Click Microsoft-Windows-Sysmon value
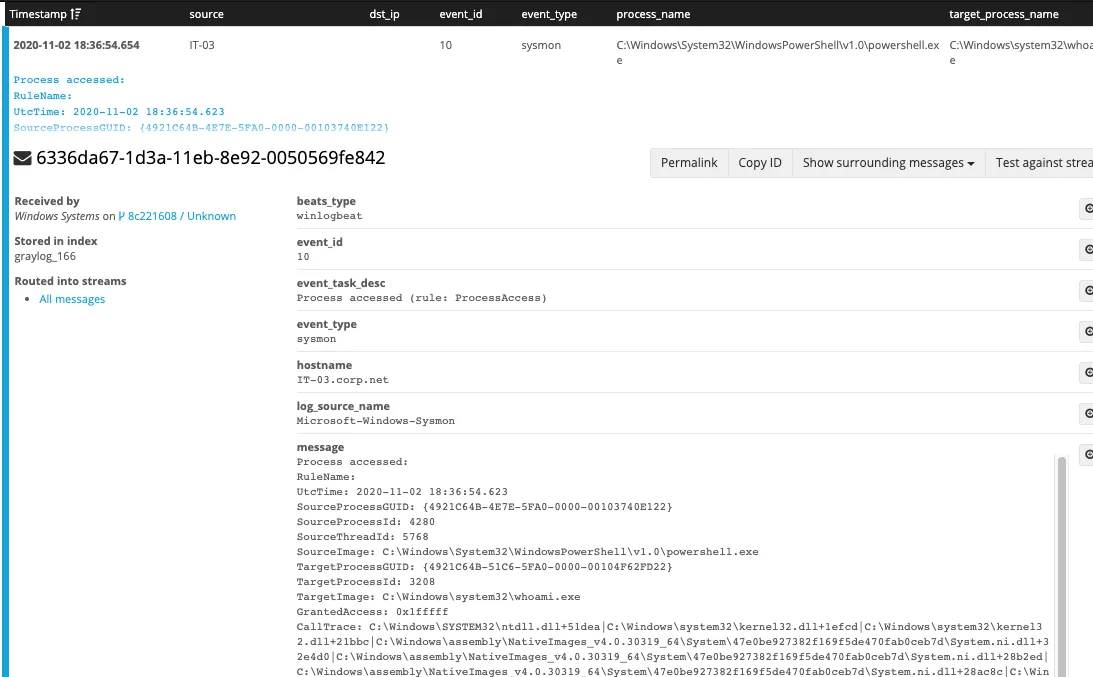The height and width of the screenshot is (677, 1093). [x=375, y=421]
